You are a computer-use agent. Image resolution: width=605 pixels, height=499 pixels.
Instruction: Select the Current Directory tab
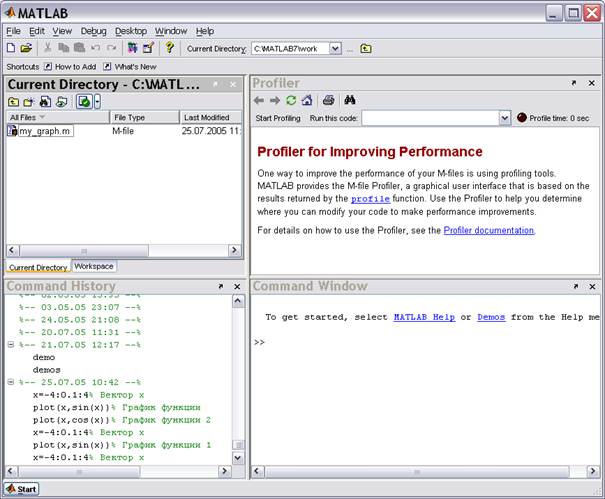(38, 267)
